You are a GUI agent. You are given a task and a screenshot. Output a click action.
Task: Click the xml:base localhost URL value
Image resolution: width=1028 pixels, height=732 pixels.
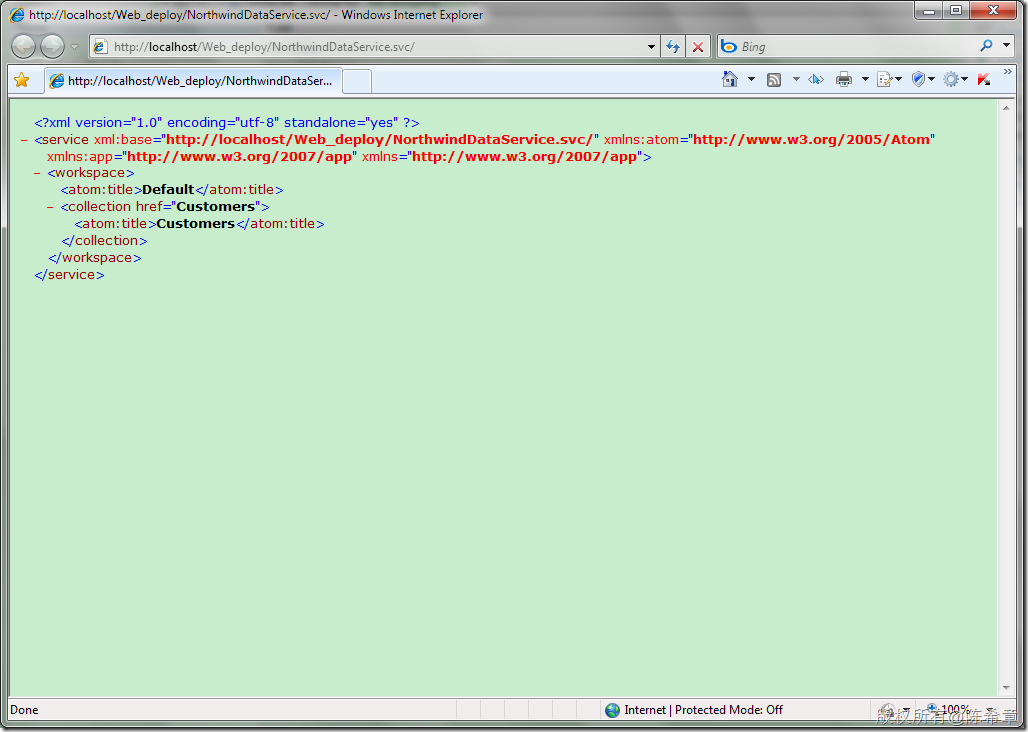pos(380,140)
